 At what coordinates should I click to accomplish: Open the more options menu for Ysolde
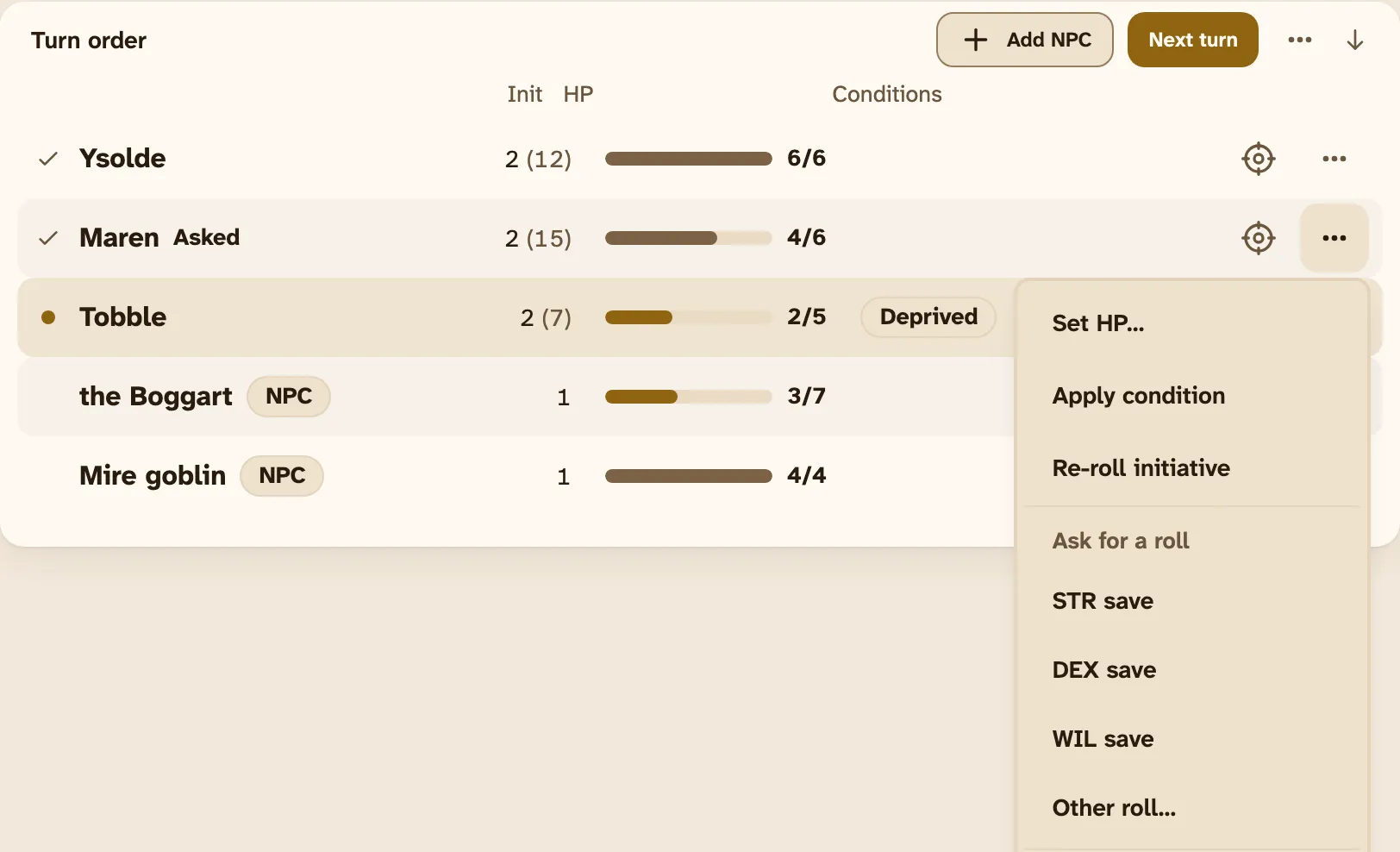click(x=1334, y=159)
